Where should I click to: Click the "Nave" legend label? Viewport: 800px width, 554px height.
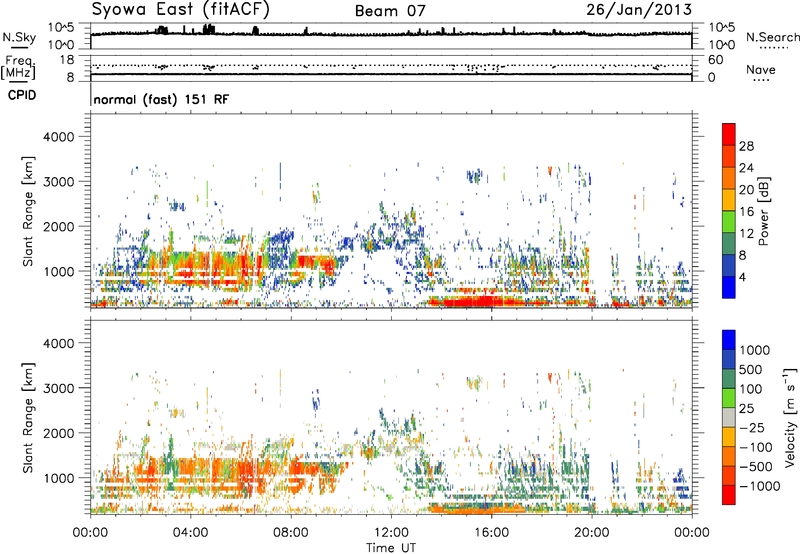click(761, 69)
